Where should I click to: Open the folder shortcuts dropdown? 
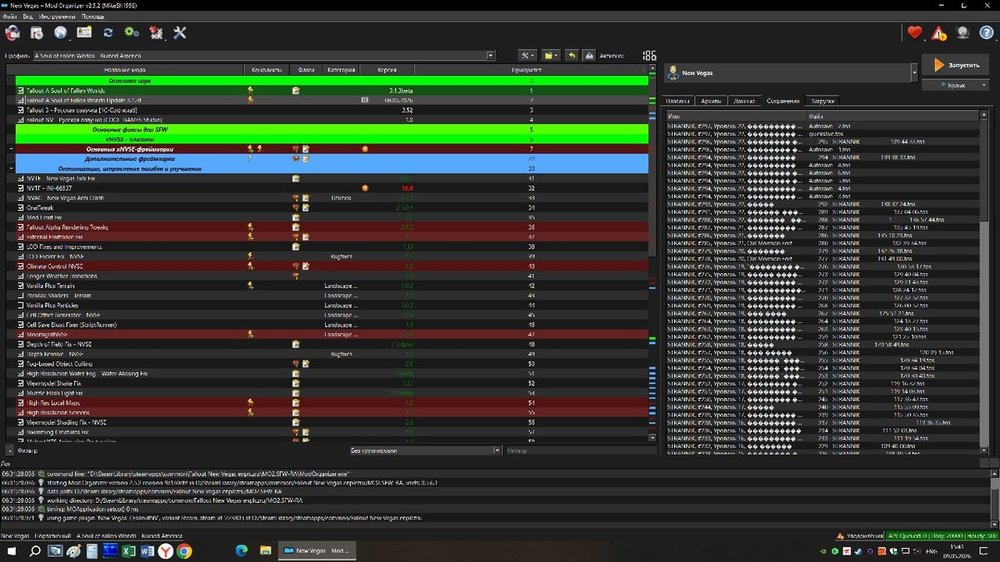click(551, 55)
